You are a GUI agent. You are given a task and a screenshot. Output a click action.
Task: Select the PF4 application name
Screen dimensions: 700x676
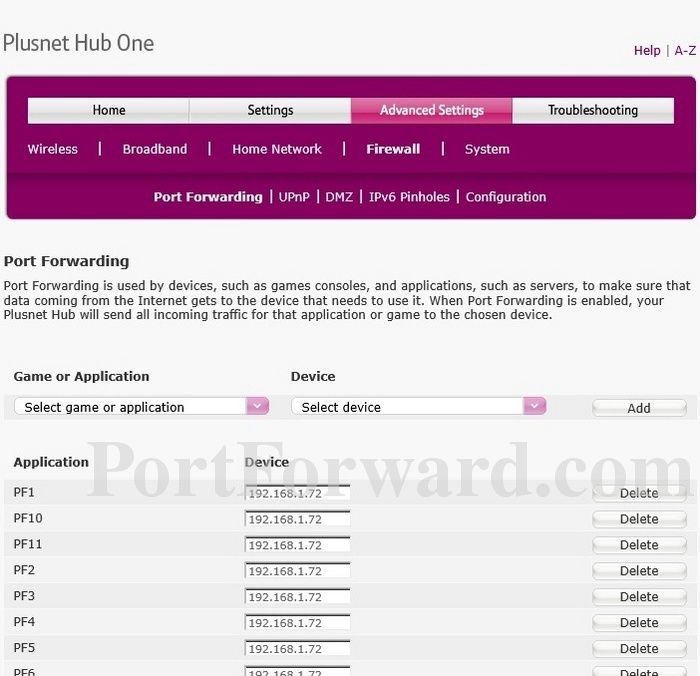(x=24, y=622)
